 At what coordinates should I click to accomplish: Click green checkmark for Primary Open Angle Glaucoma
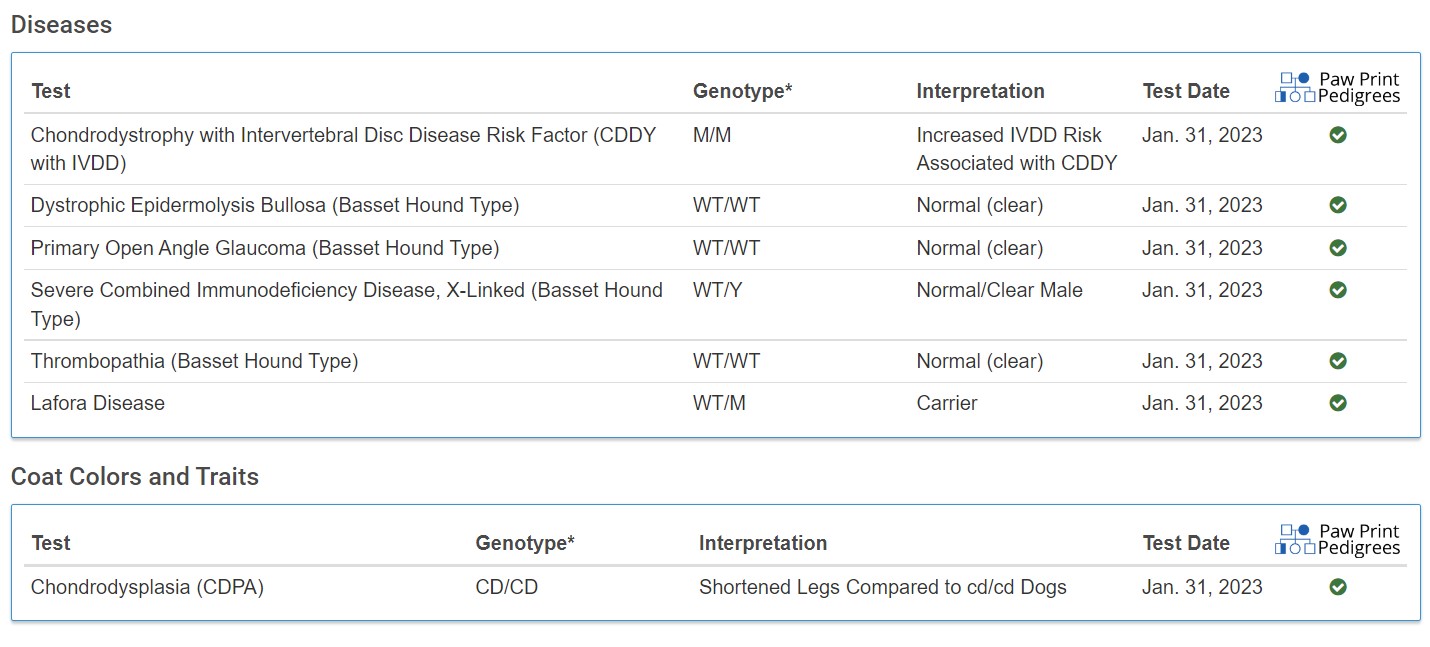click(1338, 248)
